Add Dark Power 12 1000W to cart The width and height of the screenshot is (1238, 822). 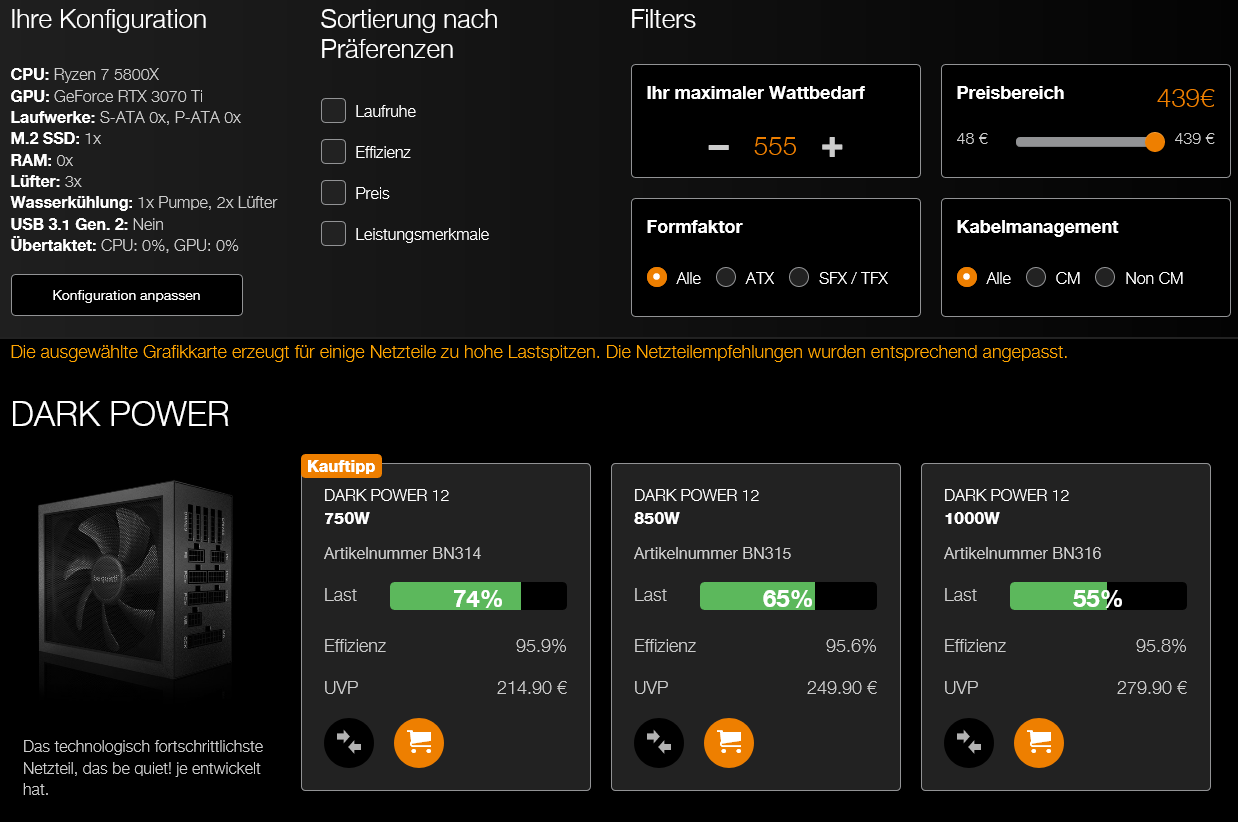[x=1039, y=742]
